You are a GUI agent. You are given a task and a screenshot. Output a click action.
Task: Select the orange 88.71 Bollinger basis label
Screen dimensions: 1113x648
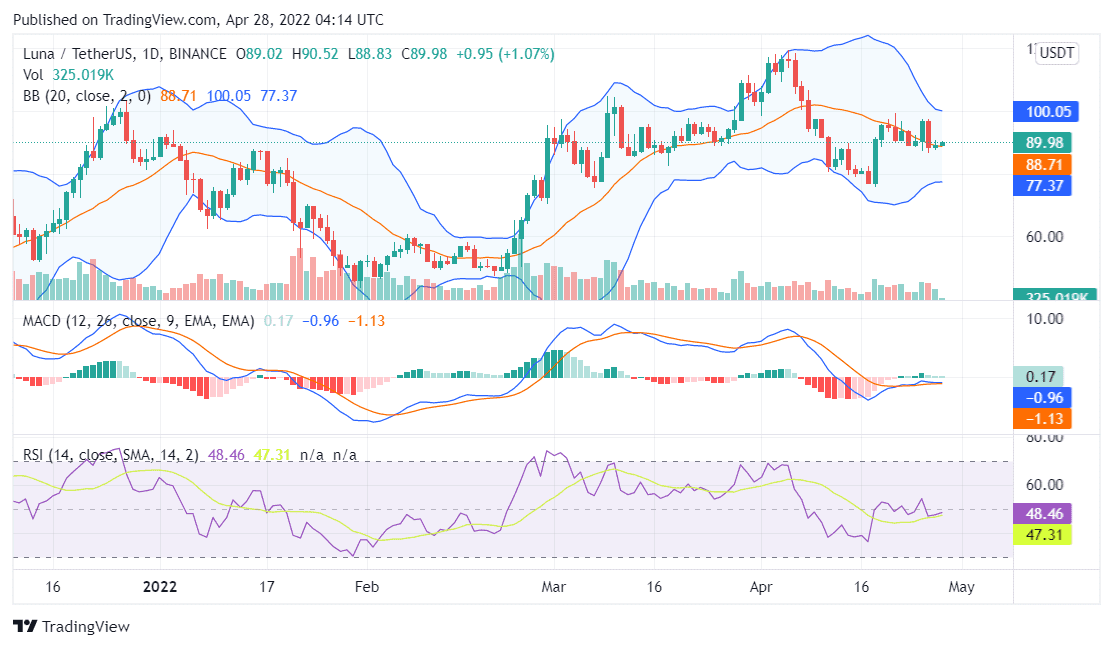[x=1044, y=165]
